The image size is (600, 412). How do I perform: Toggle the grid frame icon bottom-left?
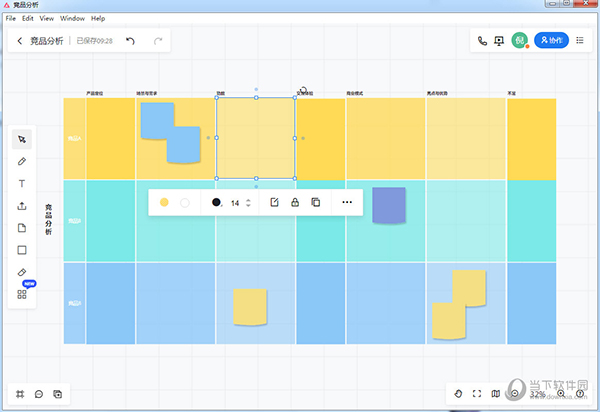tap(21, 394)
